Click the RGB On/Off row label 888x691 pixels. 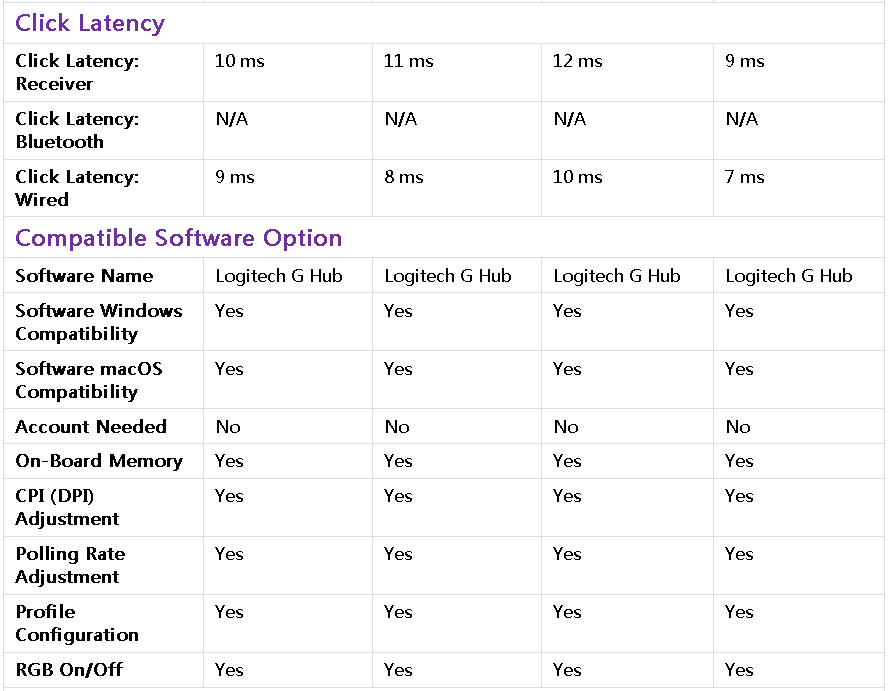pos(69,670)
